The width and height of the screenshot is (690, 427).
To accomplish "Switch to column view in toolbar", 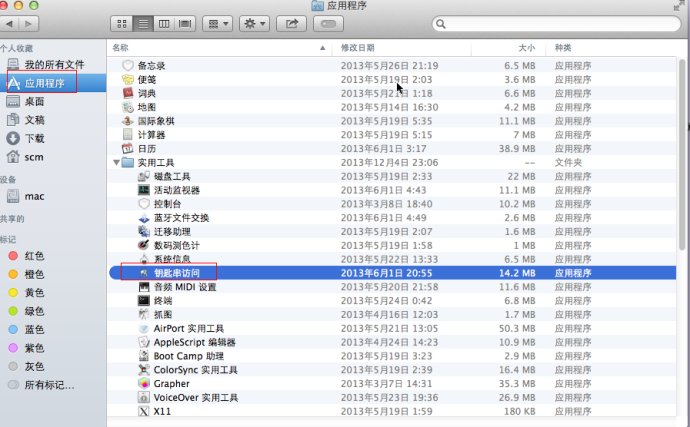I will 164,24.
